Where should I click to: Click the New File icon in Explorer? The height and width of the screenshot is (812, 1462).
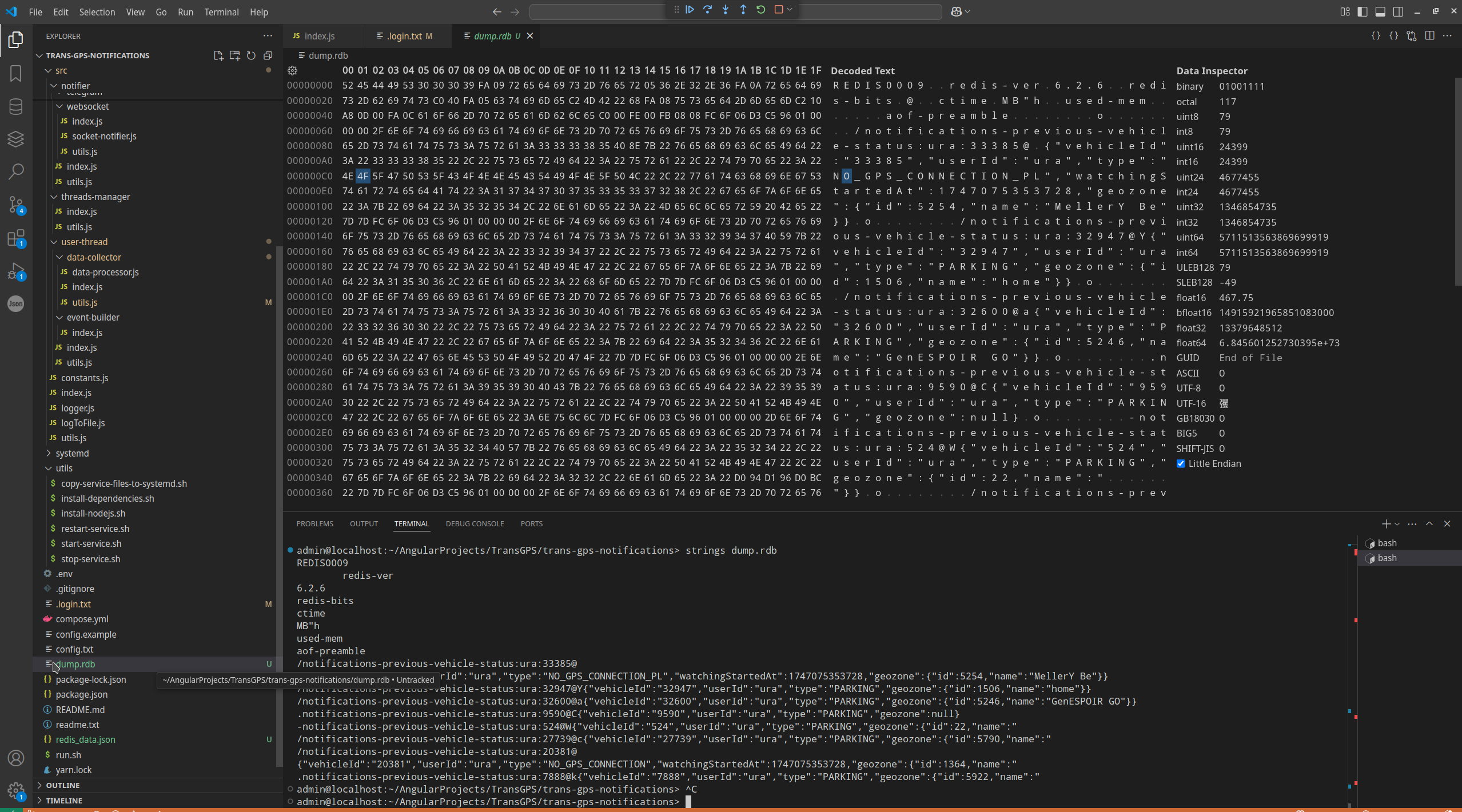[x=218, y=55]
